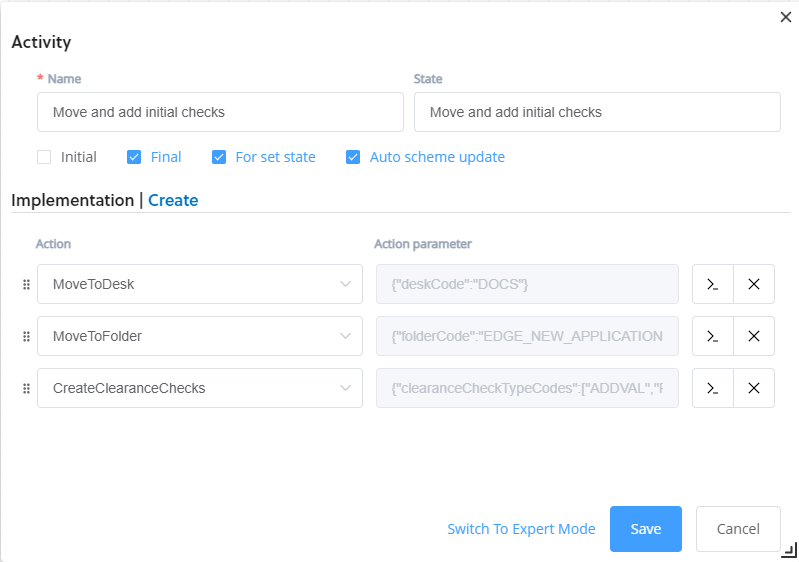The width and height of the screenshot is (799, 562).
Task: Focus the State input field
Action: (597, 112)
